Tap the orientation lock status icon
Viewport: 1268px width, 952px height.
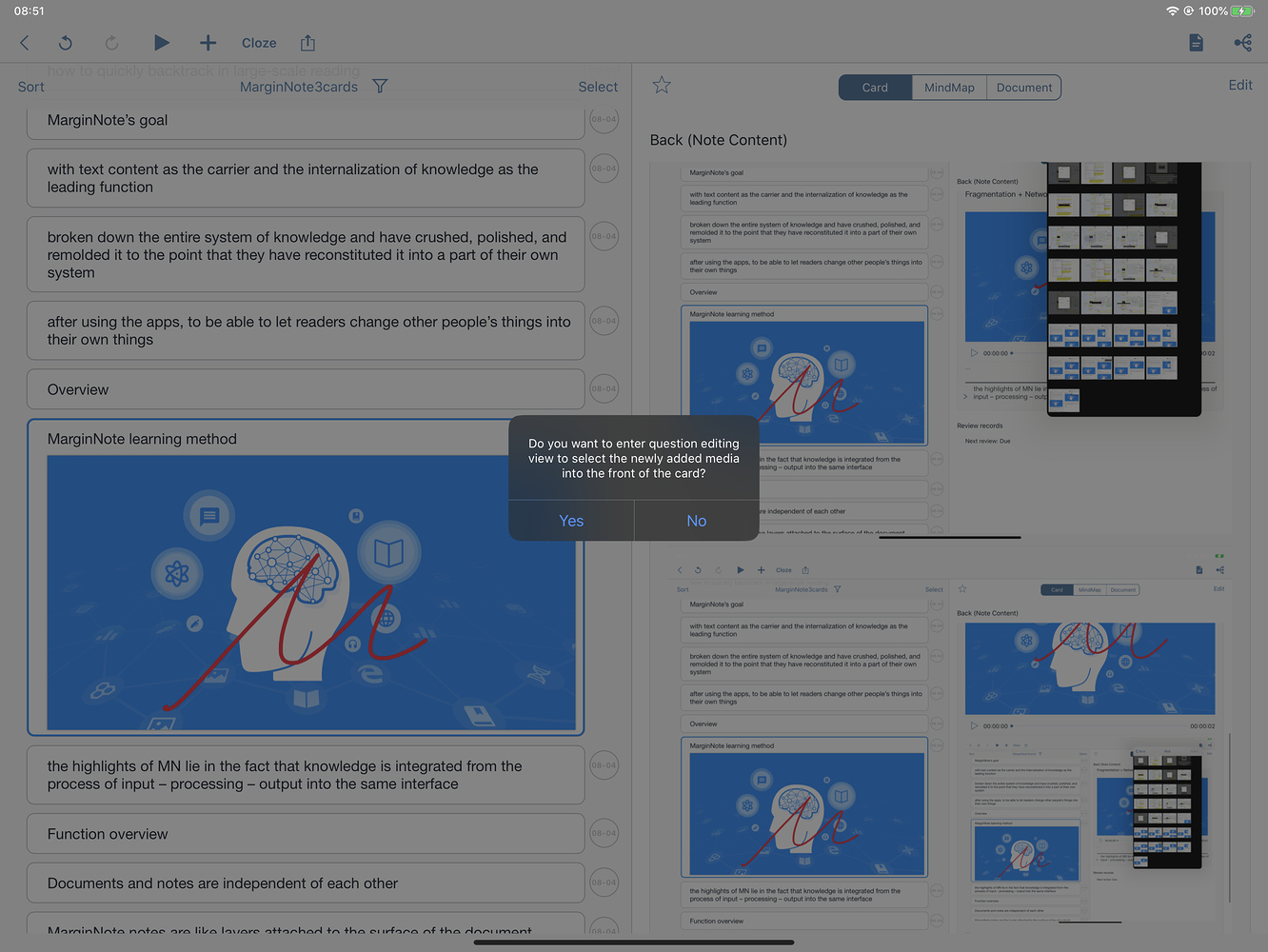click(1189, 10)
